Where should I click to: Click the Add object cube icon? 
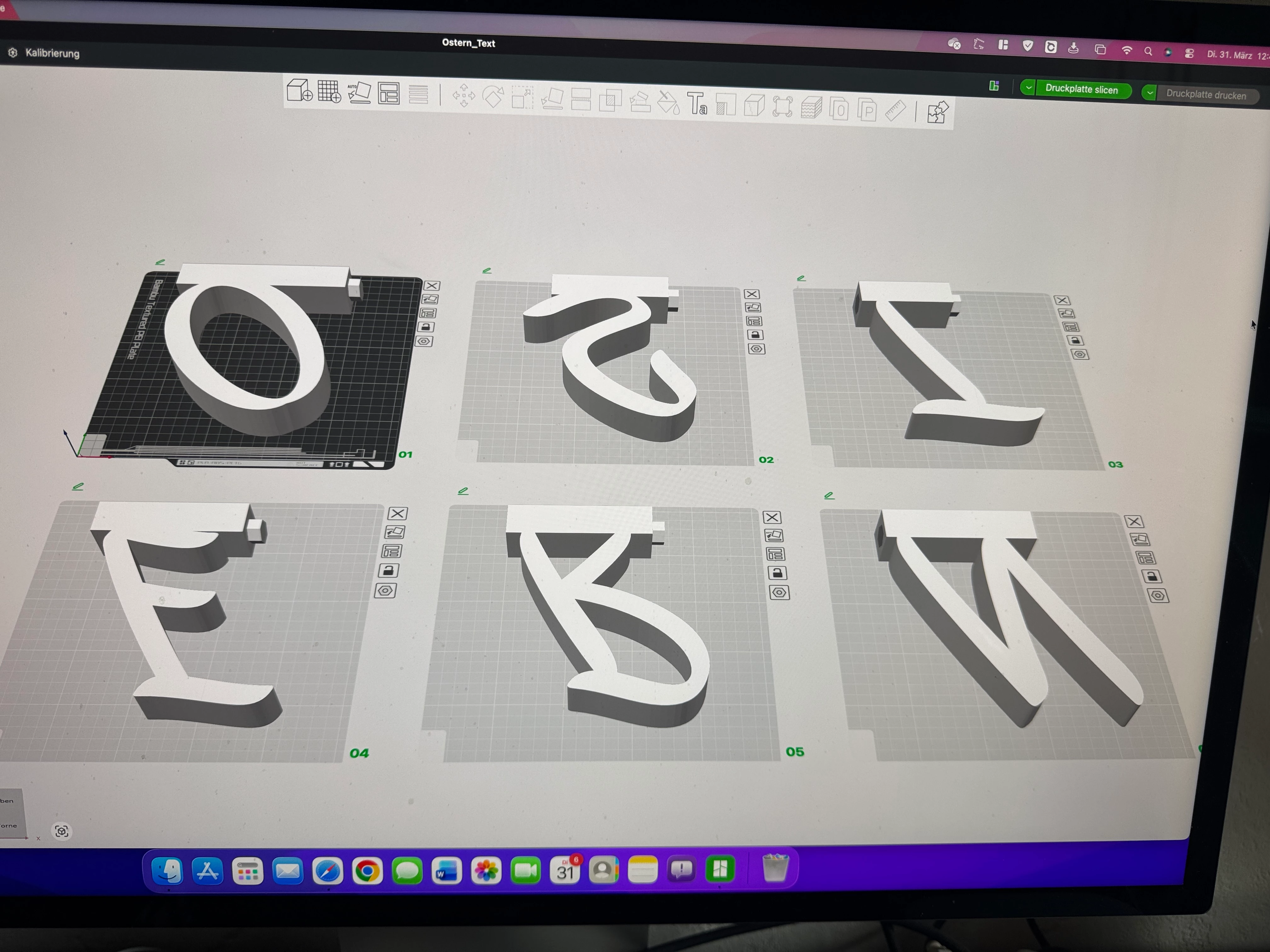(x=299, y=91)
